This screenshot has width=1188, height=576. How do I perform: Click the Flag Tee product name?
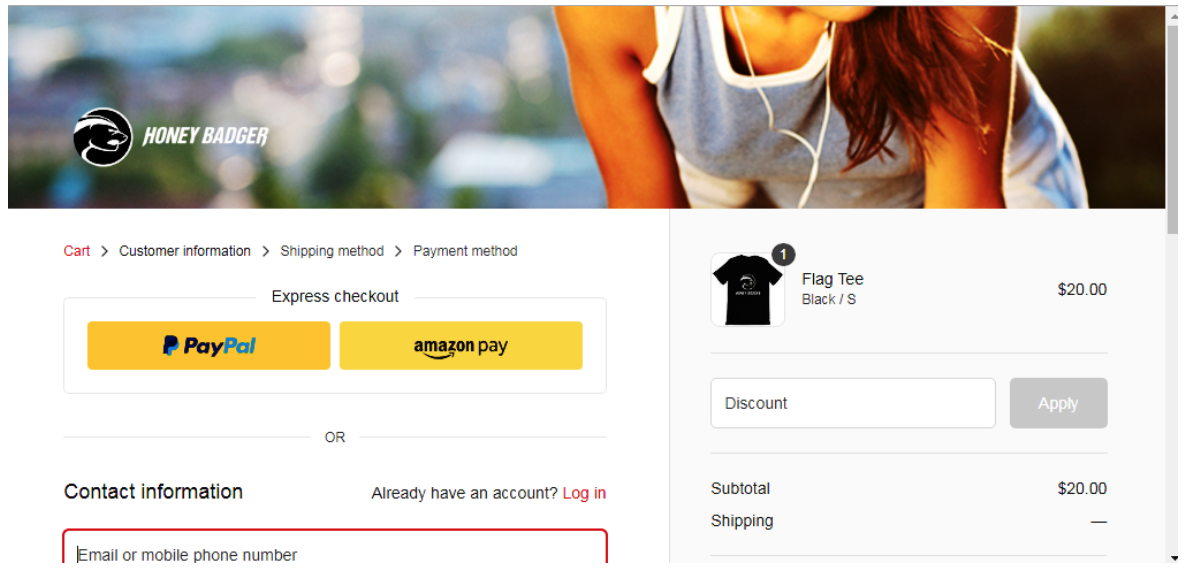(832, 279)
